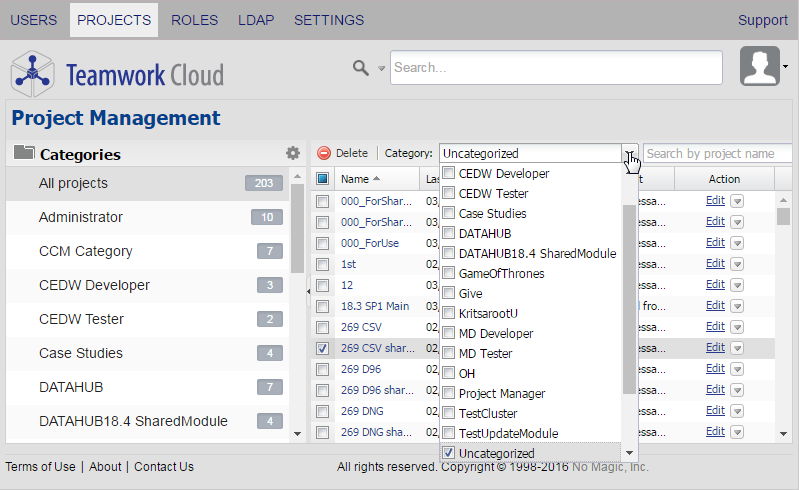Tick the Project Manager category checkbox
The image size is (799, 490).
tap(449, 393)
